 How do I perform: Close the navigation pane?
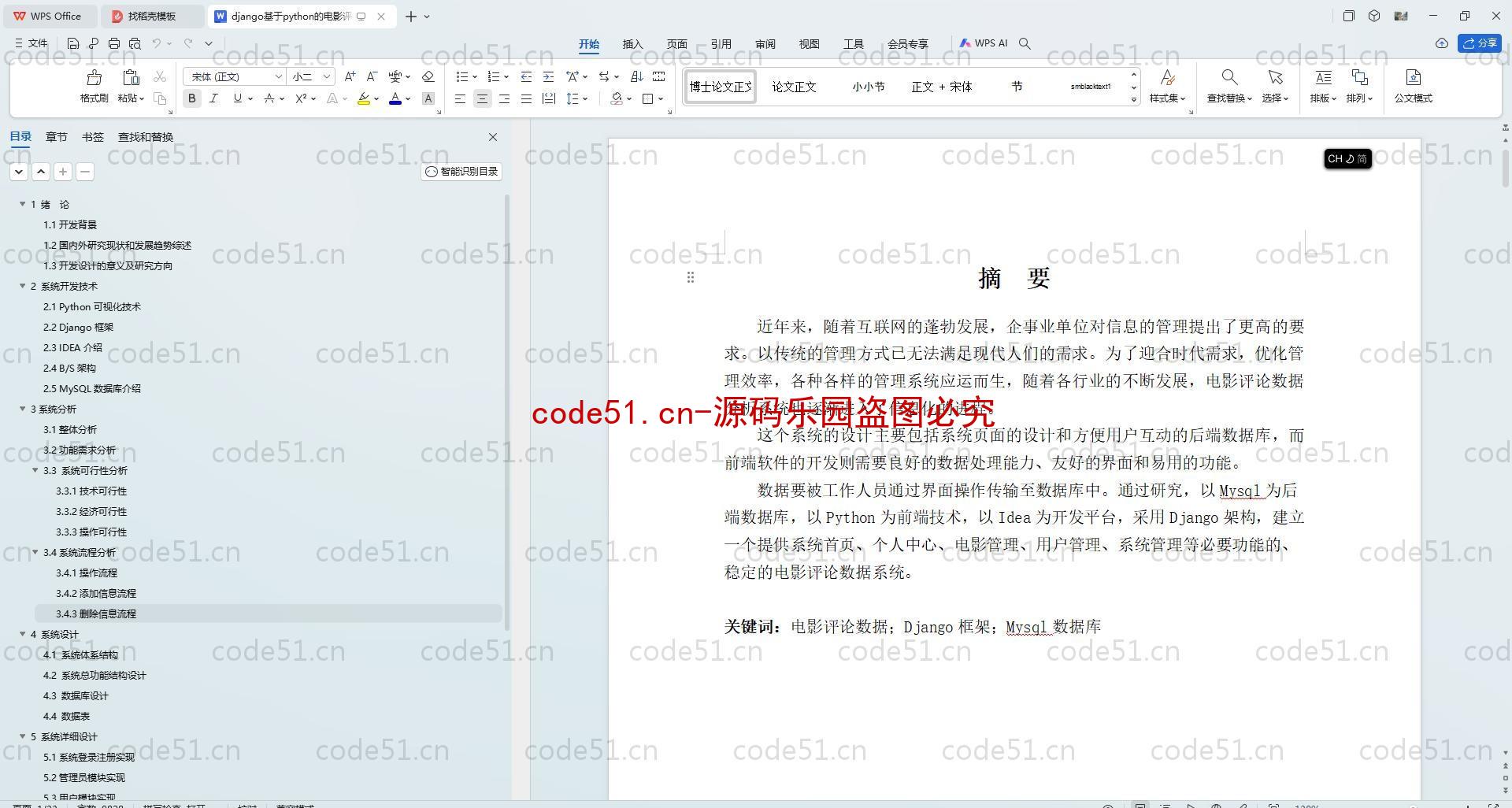click(493, 137)
